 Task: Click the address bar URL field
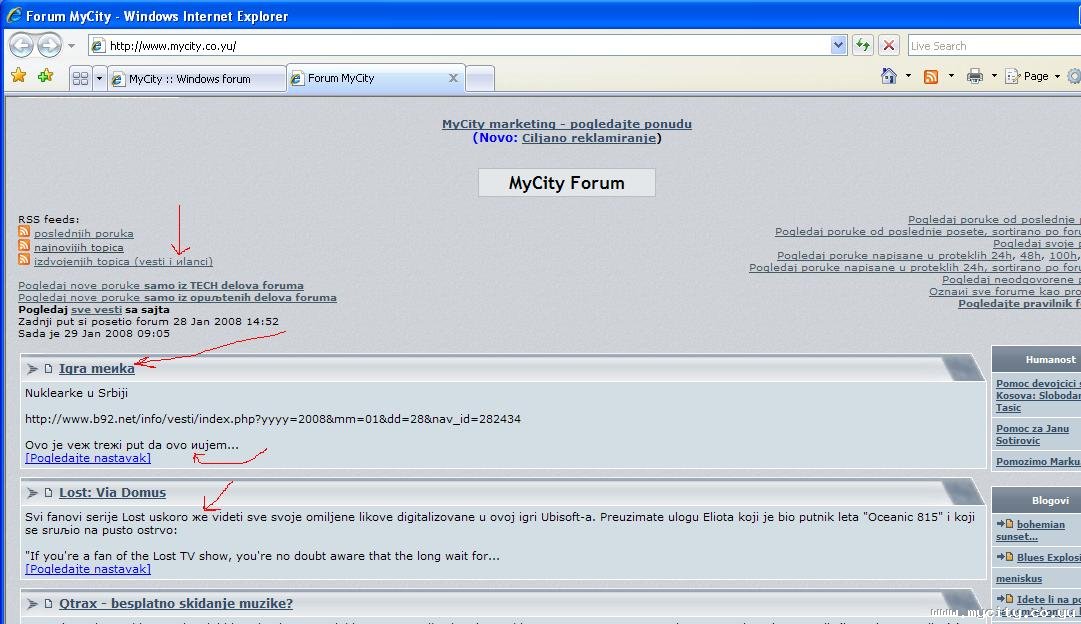460,46
